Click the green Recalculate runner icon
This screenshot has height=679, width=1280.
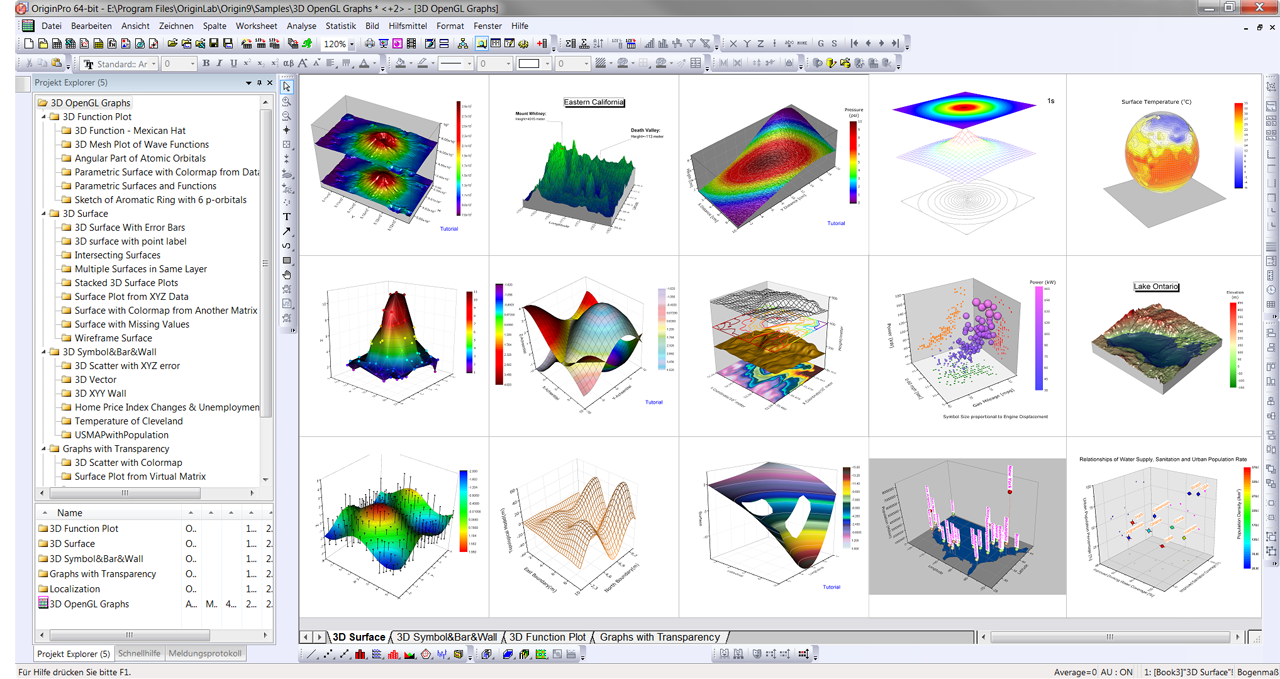(x=308, y=44)
